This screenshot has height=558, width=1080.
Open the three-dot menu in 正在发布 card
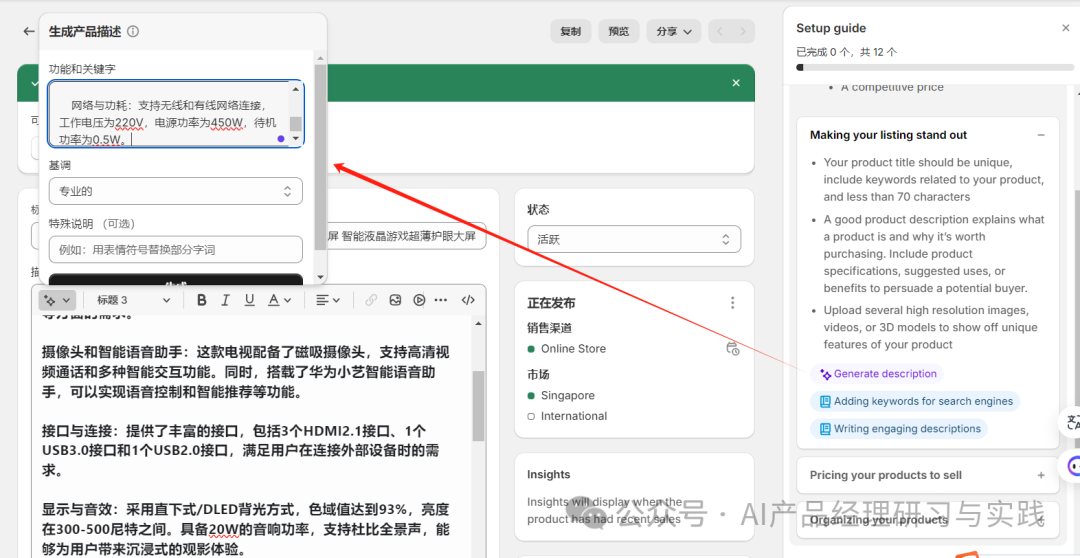[x=732, y=303]
